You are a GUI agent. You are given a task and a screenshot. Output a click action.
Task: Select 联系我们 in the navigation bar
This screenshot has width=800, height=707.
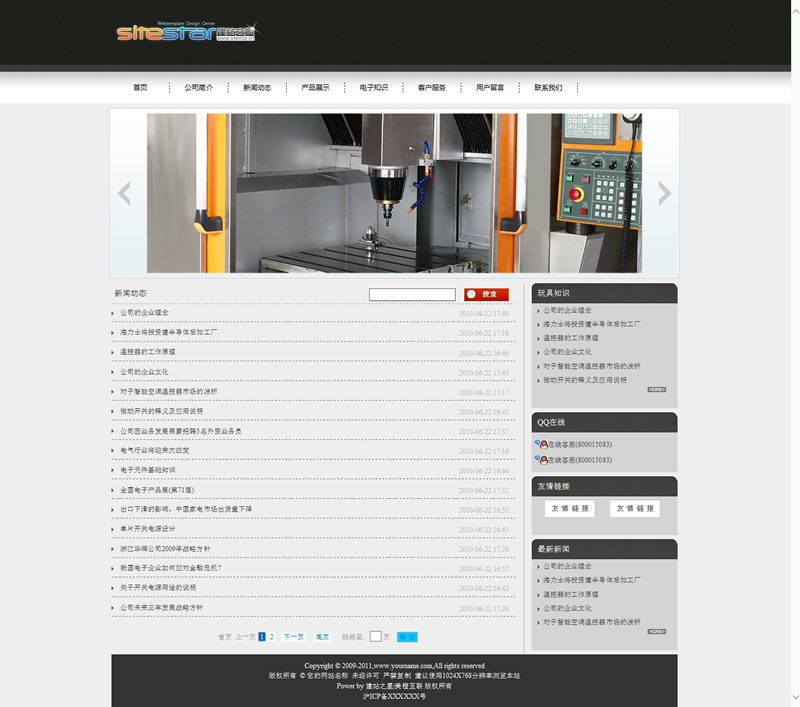click(x=548, y=88)
